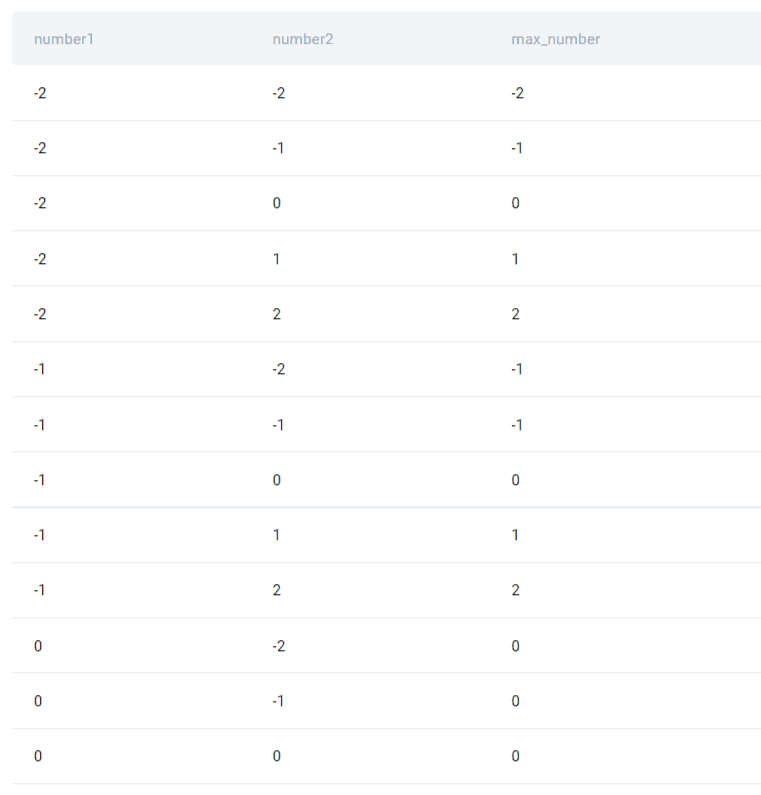Select number1 cell in first row of table
Viewport: 761px width, 795px height.
[x=40, y=93]
